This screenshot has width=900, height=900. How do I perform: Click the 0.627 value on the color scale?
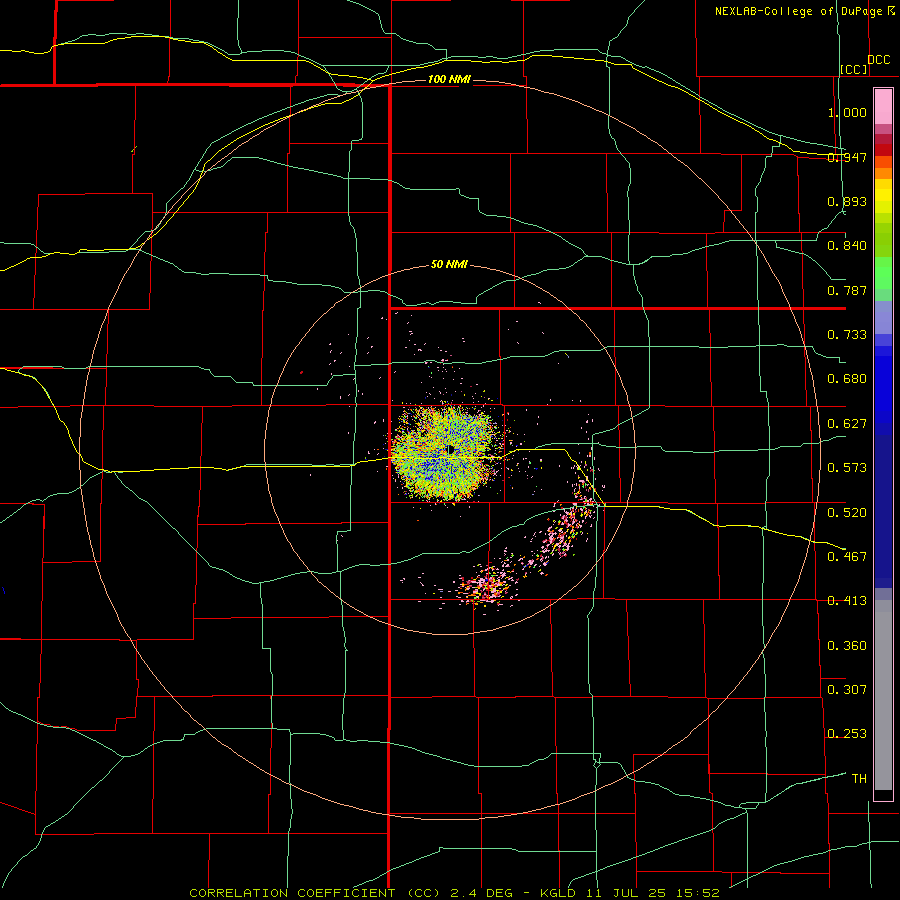click(847, 424)
